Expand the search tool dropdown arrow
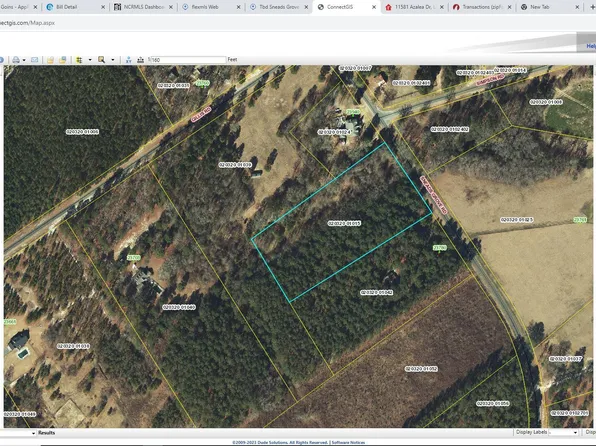The image size is (596, 446). [x=113, y=60]
